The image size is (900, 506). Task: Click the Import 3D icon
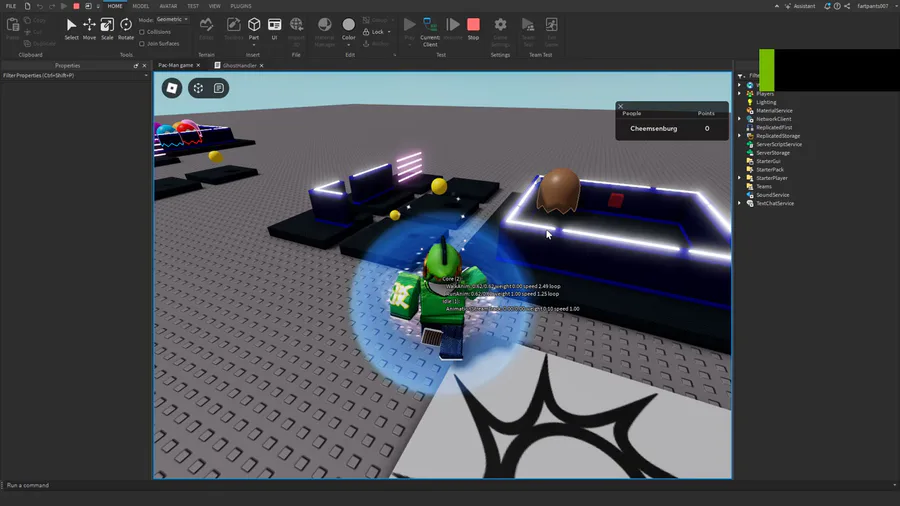pos(296,25)
